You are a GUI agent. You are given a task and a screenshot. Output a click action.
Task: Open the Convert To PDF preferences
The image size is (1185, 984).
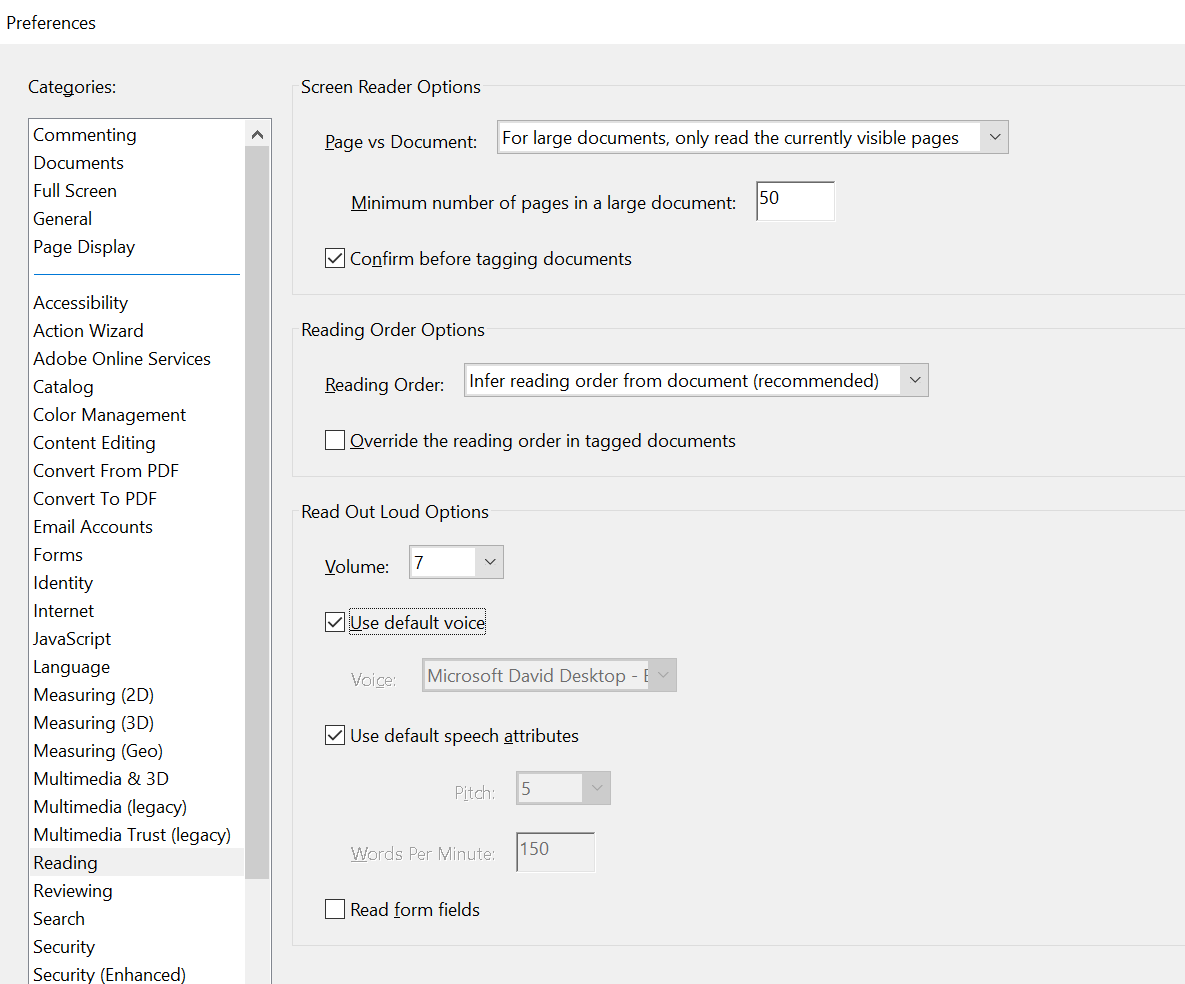tap(94, 498)
